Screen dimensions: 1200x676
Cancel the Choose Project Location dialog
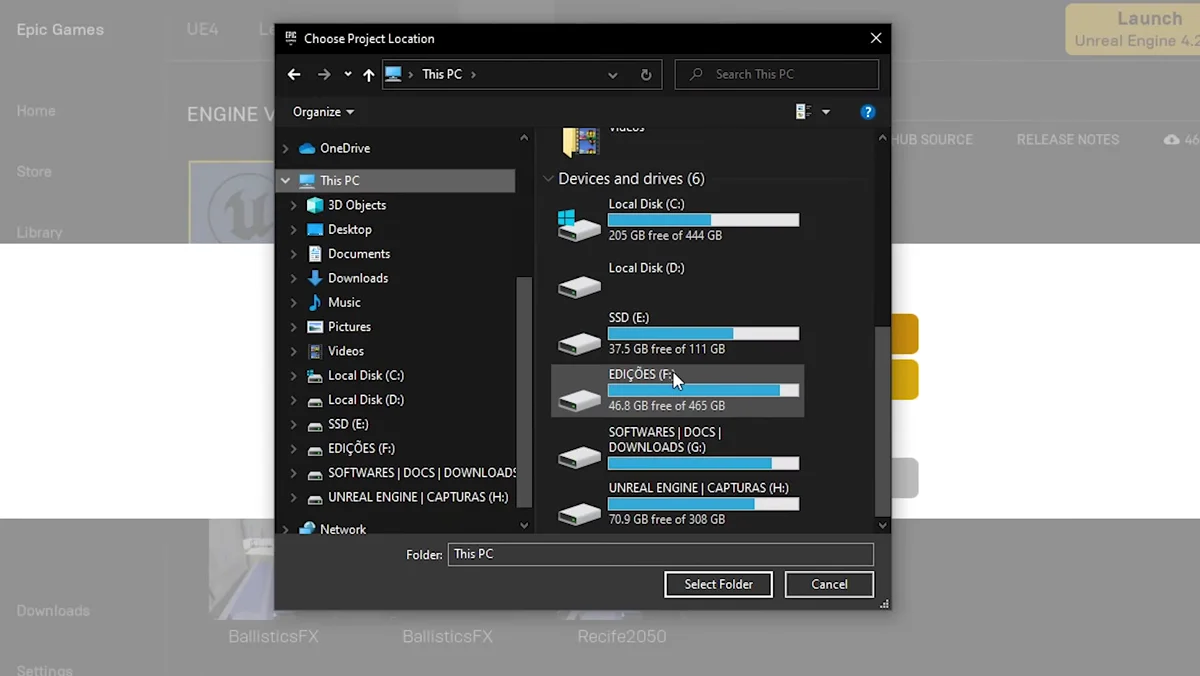(x=829, y=584)
